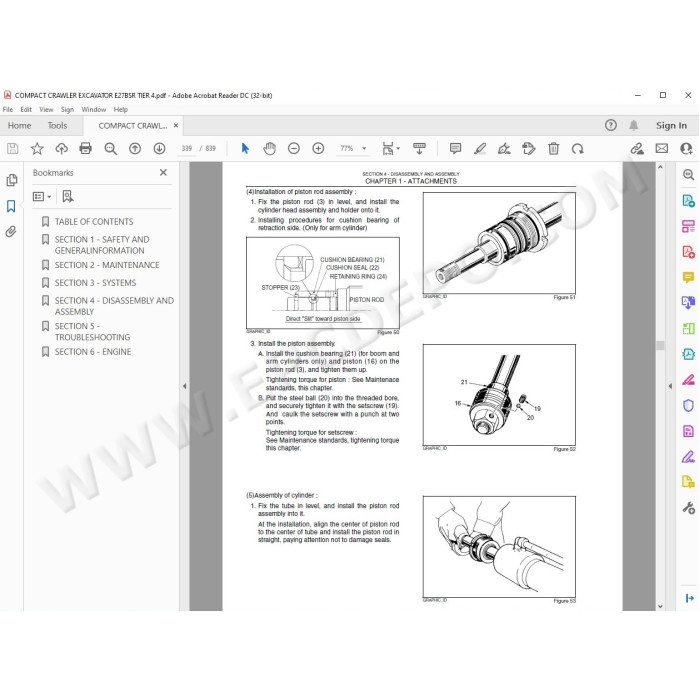
Task: Jump to SECTION 2 - MAINTENANCE bookmark
Action: [x=107, y=265]
